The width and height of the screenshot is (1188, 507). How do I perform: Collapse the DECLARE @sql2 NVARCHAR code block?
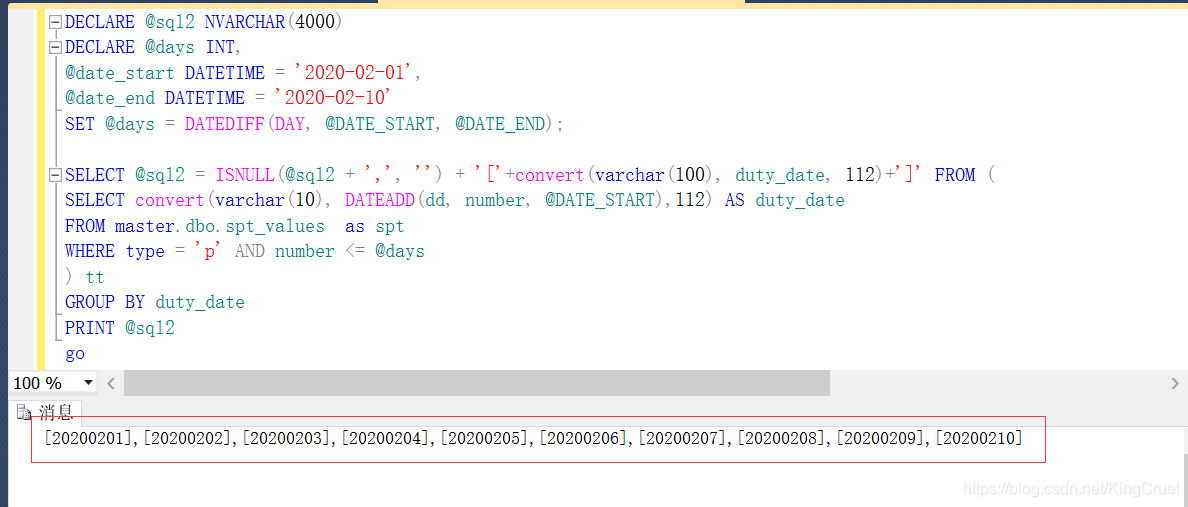[x=55, y=23]
